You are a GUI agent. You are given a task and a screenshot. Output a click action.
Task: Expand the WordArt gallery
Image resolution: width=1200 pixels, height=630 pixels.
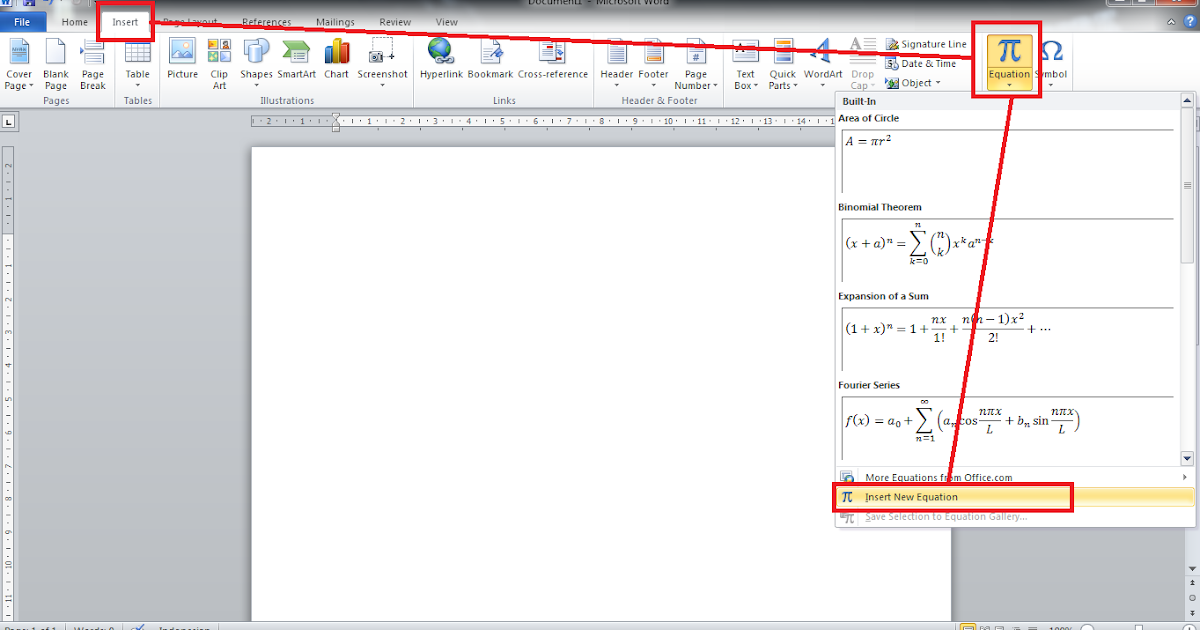(822, 62)
